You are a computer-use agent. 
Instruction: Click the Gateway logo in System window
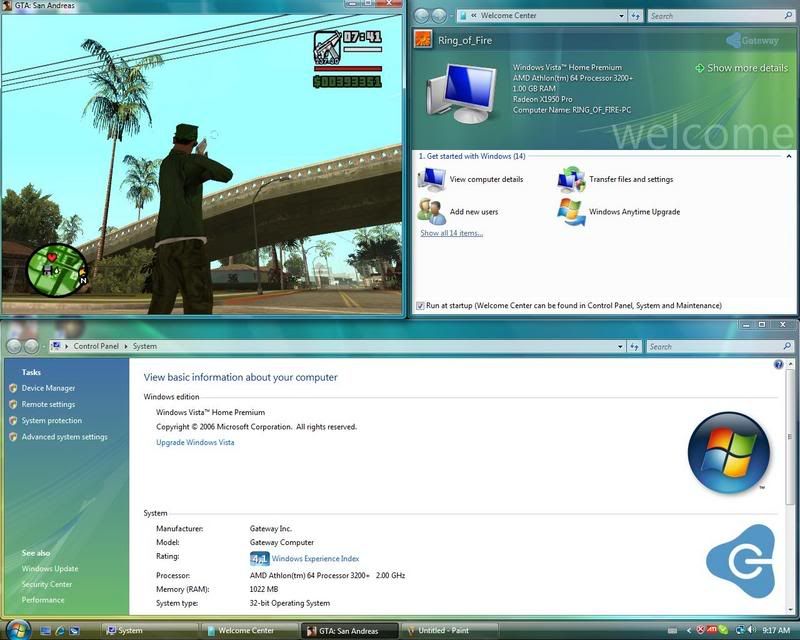coord(741,561)
